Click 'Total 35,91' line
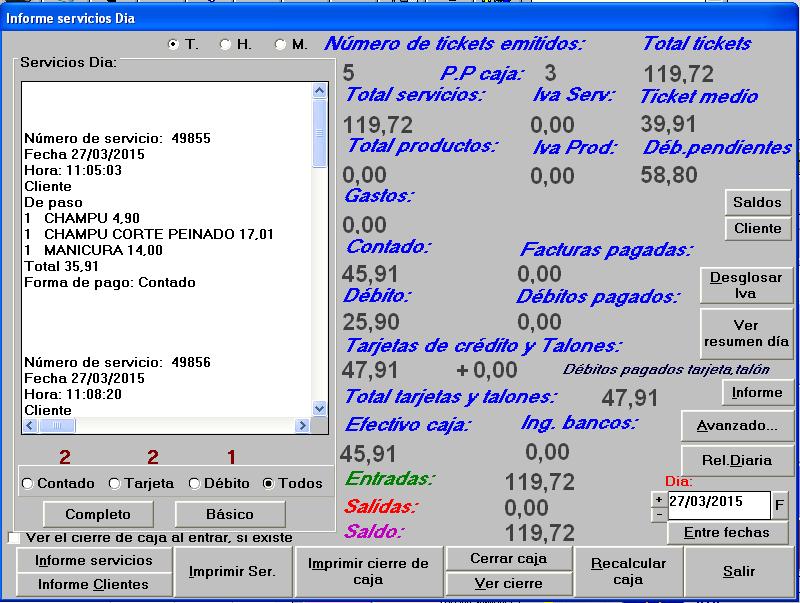The image size is (800, 603). point(61,266)
